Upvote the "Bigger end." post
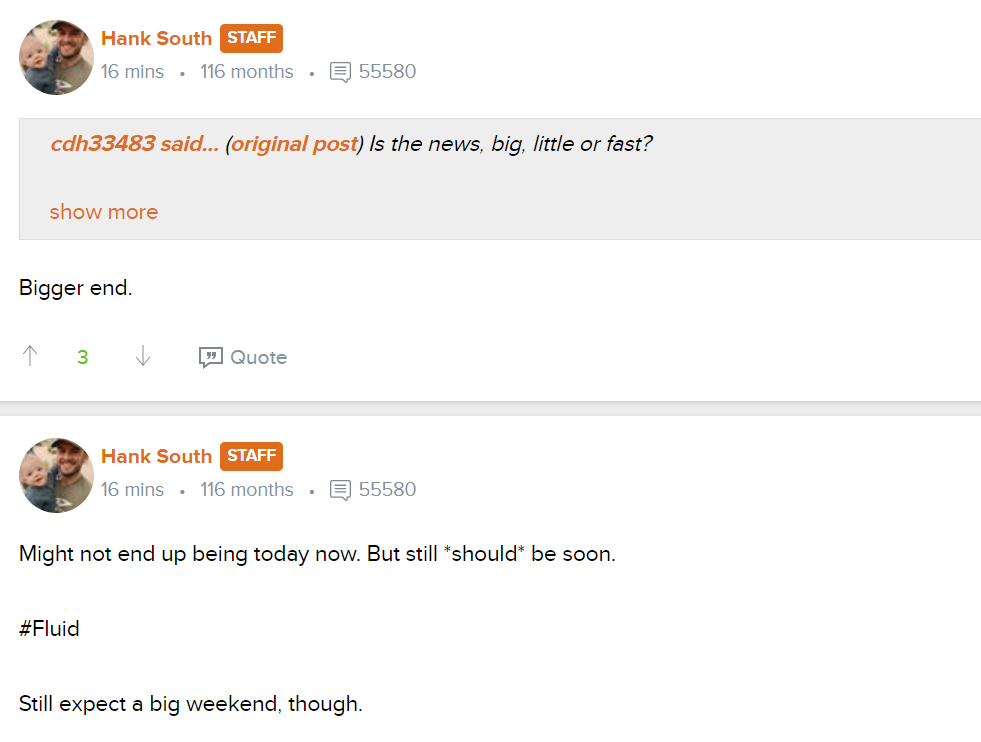The height and width of the screenshot is (742, 981). tap(30, 356)
